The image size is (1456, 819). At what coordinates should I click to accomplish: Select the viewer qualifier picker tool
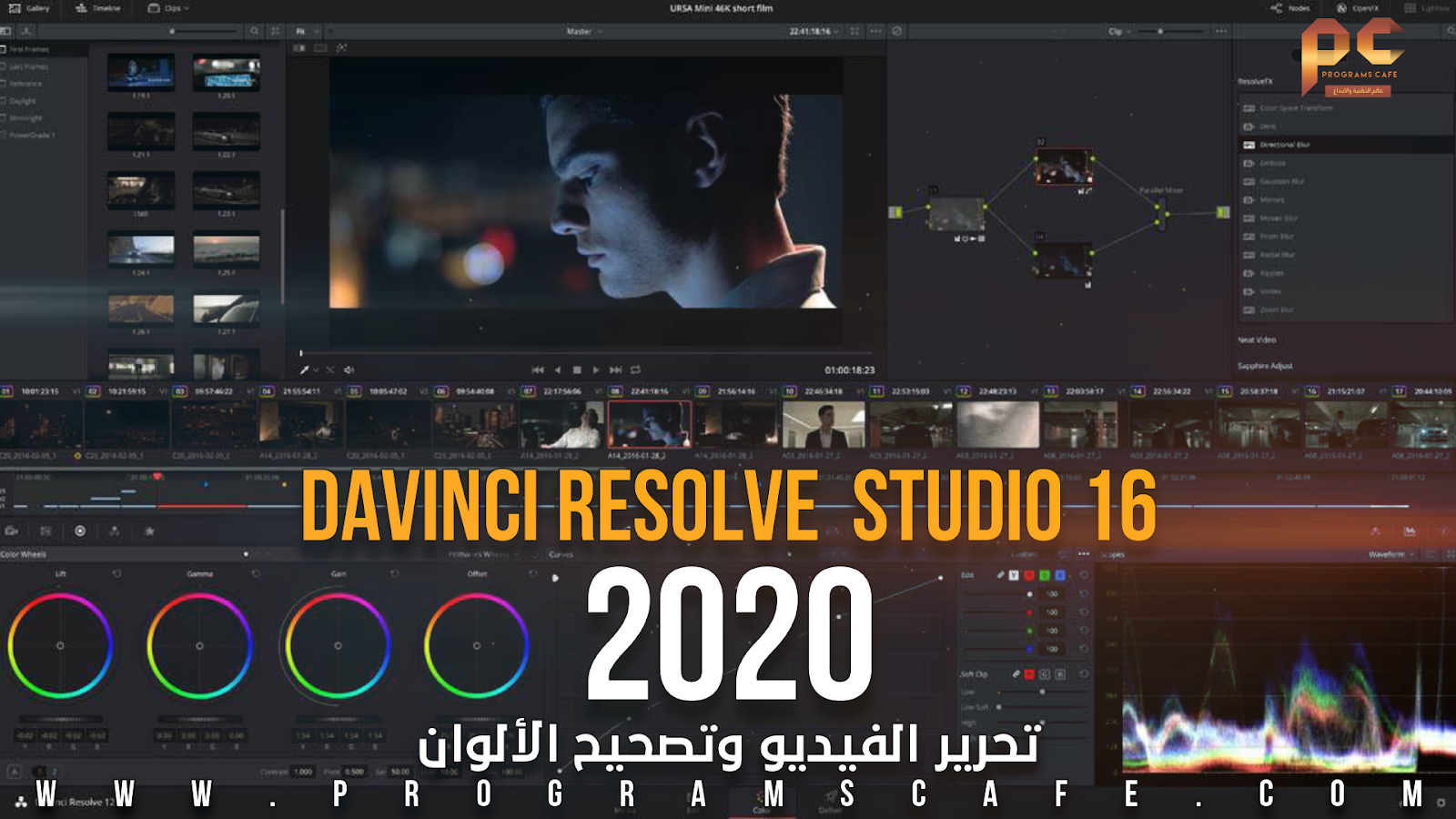coord(306,370)
